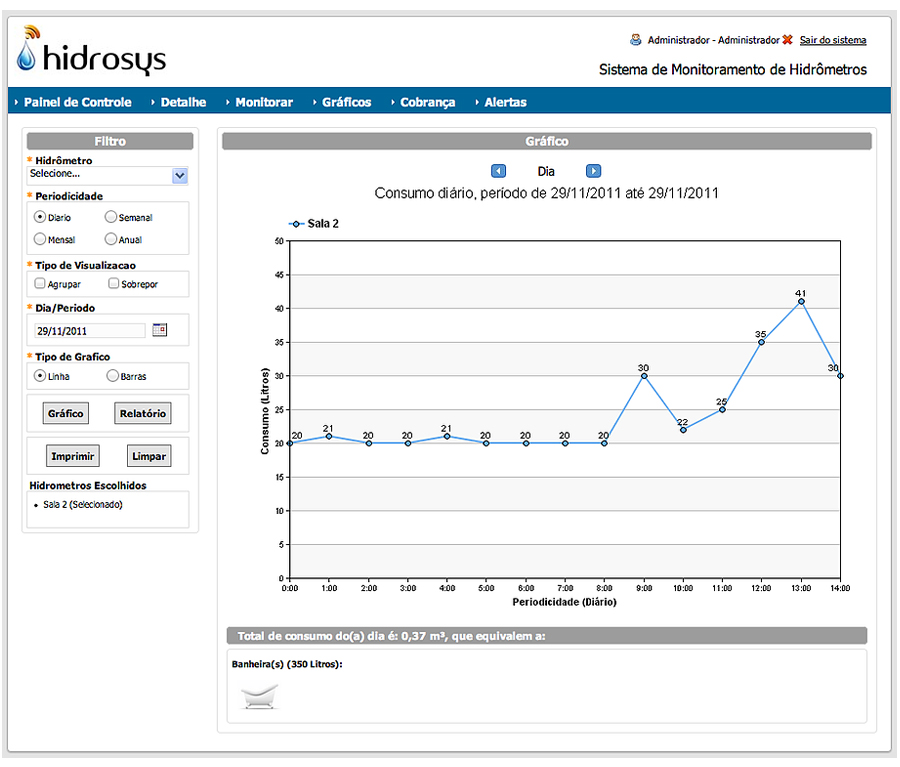Open the calendar date picker icon
900x767 pixels.
[x=160, y=330]
